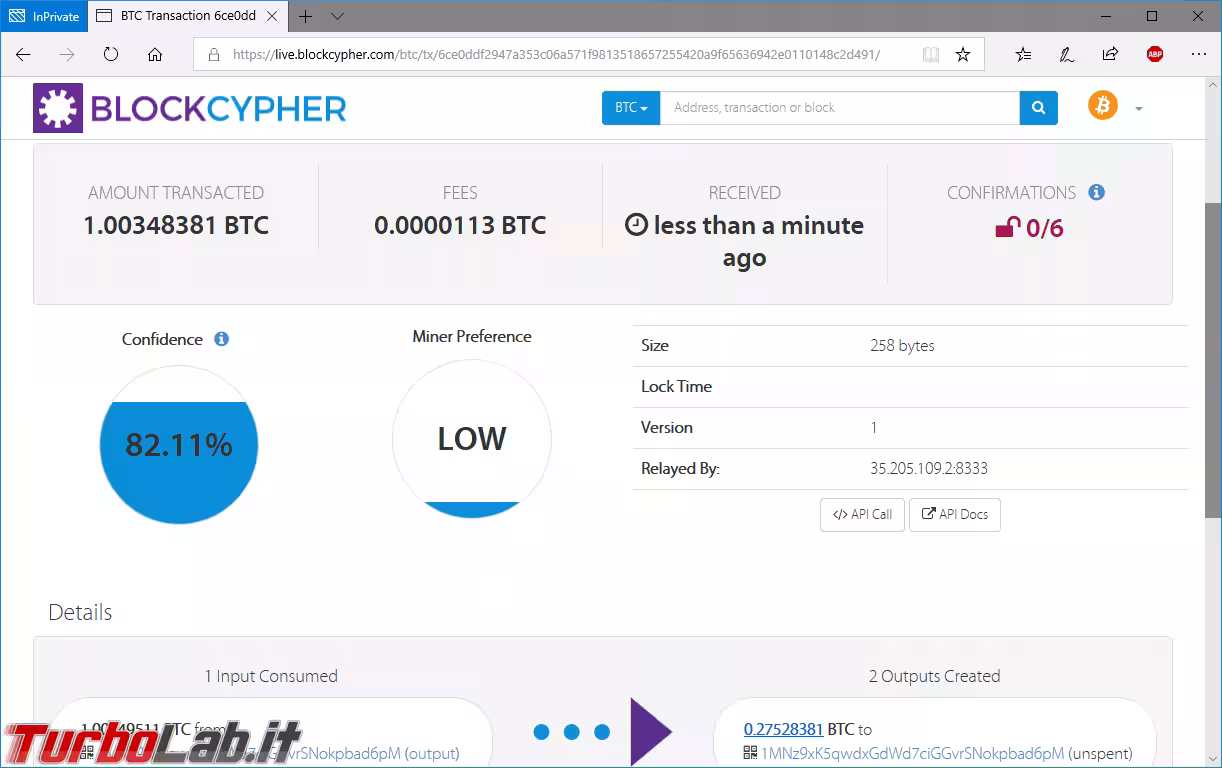
Task: Click the LOW miner preference gauge
Action: (472, 439)
